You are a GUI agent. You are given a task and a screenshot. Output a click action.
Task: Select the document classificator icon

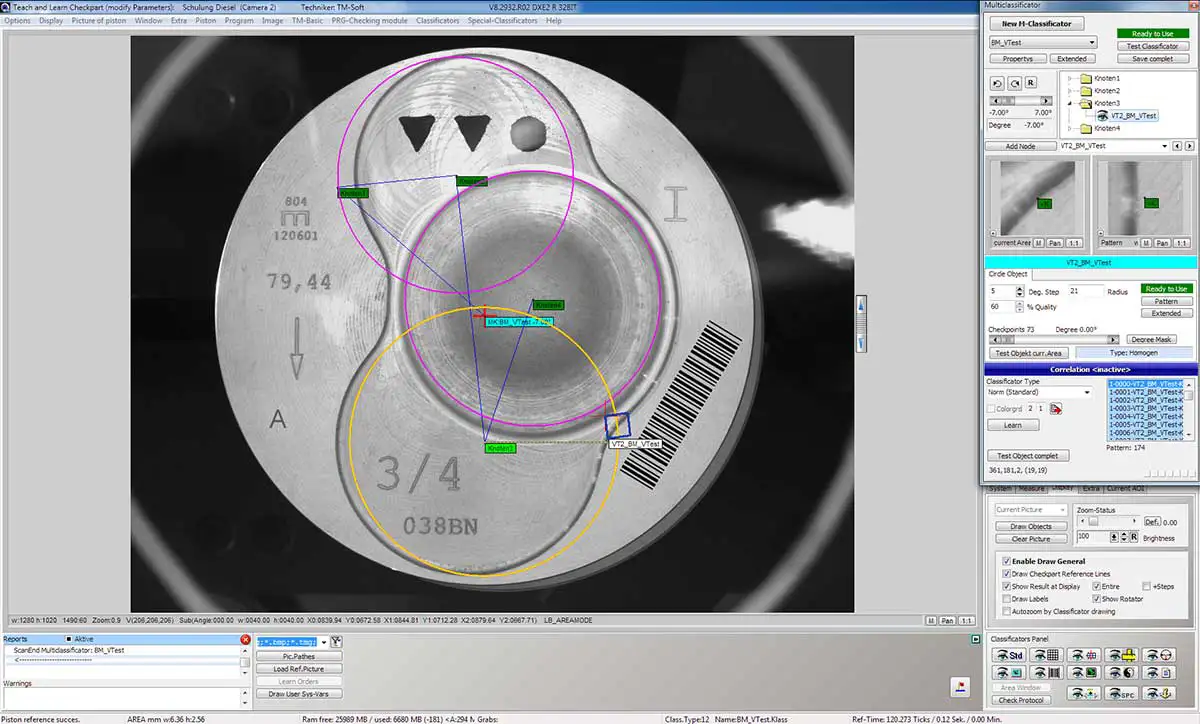[x=1159, y=673]
